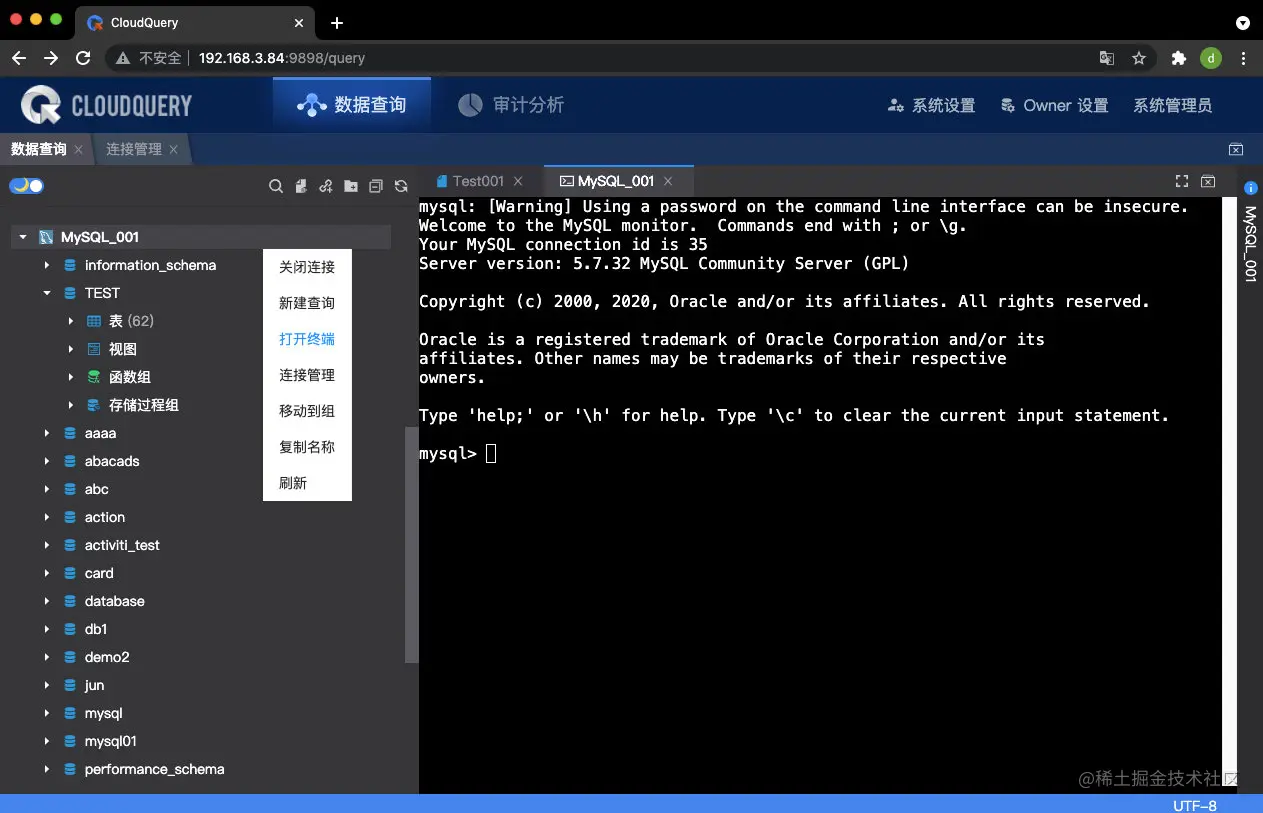Screen dimensions: 1263x813
Task: Click the MySQL dolphin icon of MySQL_001
Action: [46, 237]
